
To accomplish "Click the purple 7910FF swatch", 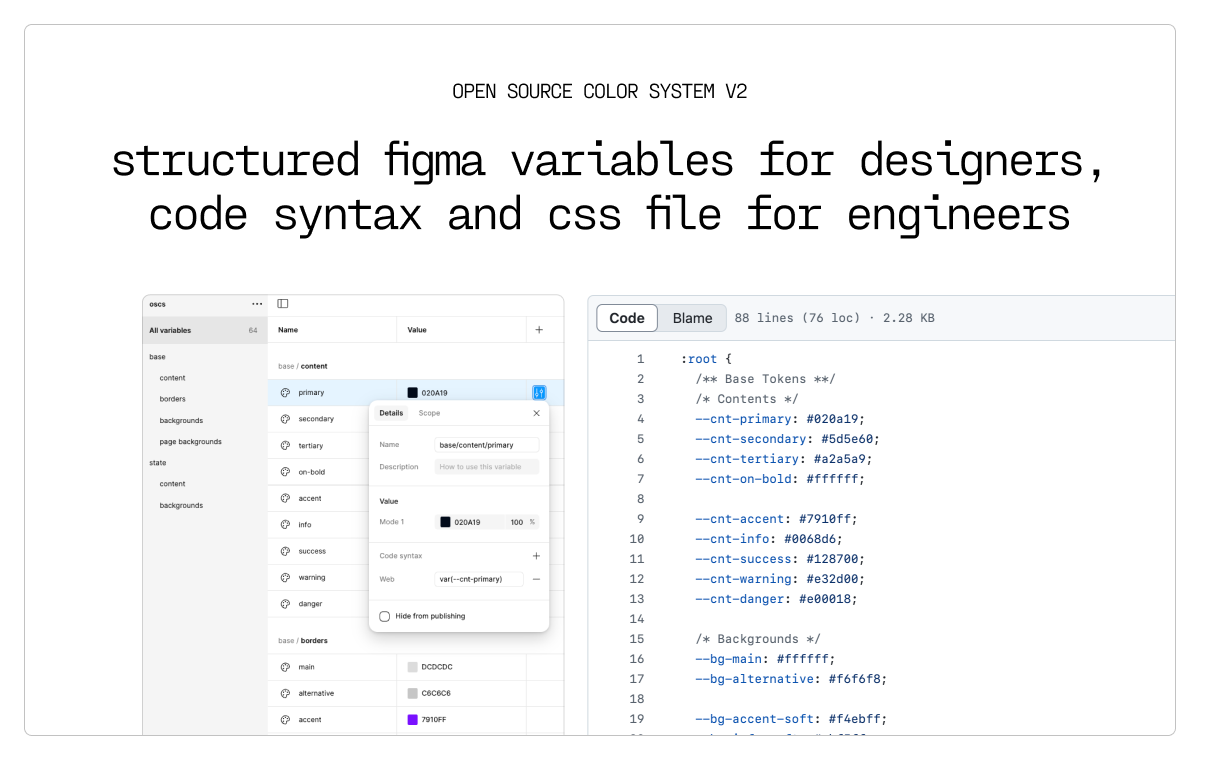I will [x=412, y=720].
